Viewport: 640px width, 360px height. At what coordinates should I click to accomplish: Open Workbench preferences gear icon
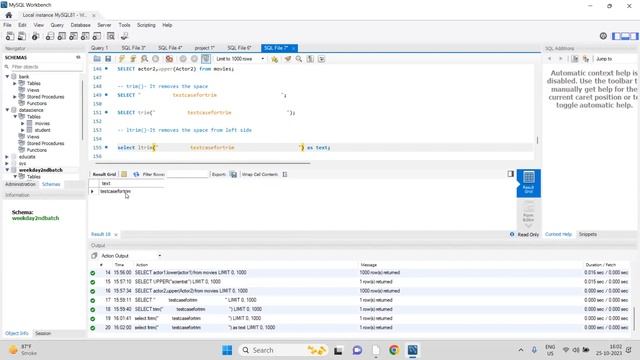pos(603,36)
